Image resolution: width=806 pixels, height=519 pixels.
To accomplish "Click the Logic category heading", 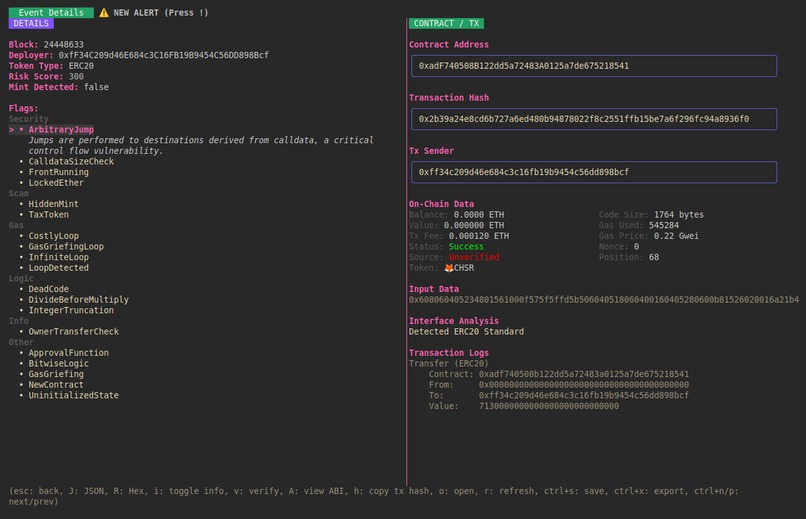I will pos(21,279).
